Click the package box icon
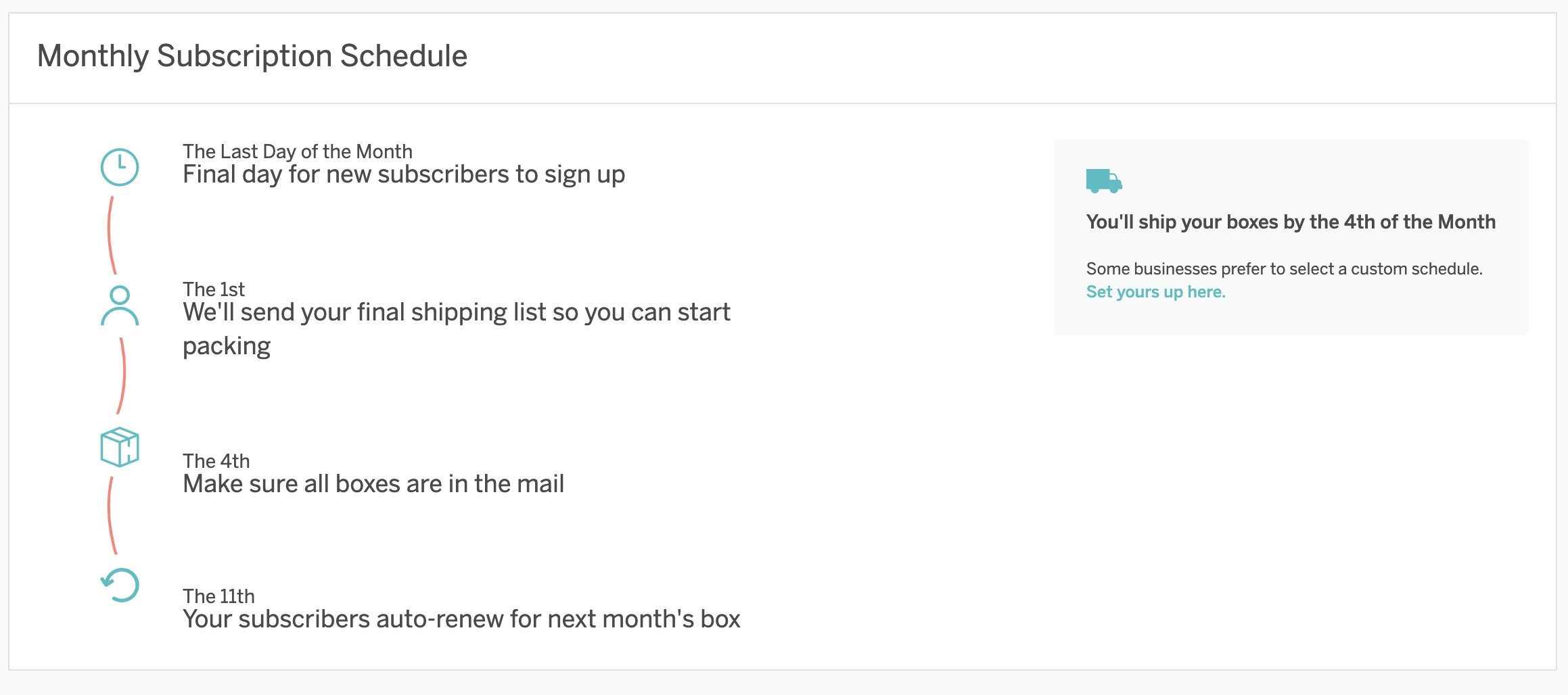This screenshot has width=1568, height=695. pos(120,447)
